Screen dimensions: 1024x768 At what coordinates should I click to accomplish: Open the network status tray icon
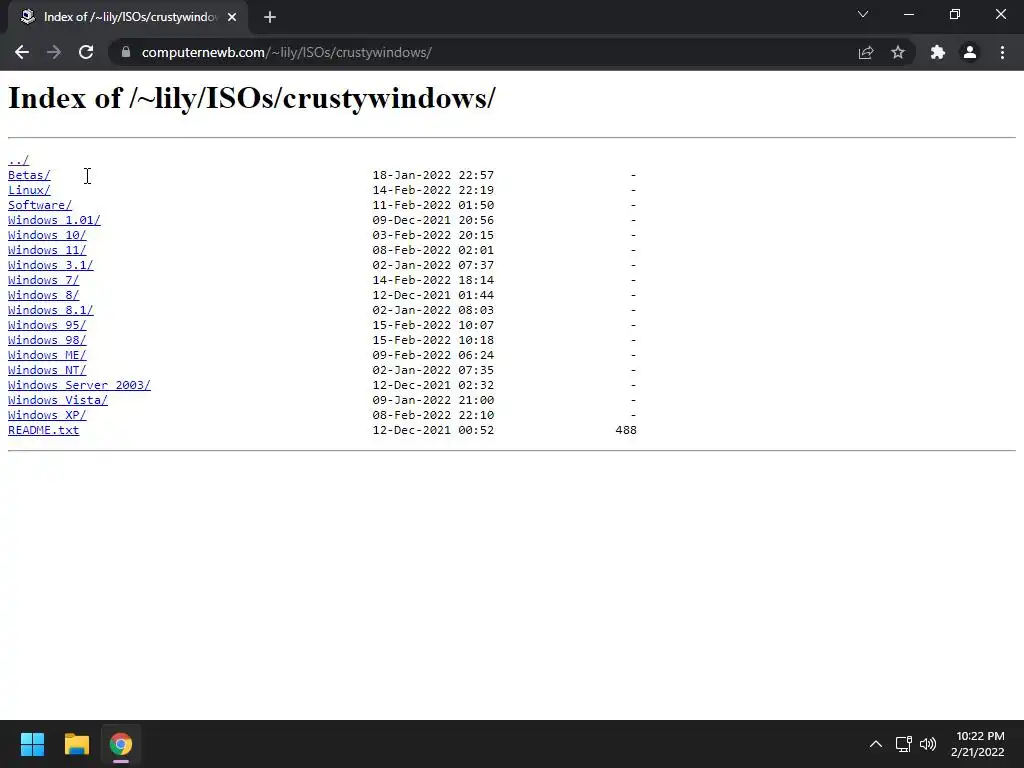(x=904, y=744)
